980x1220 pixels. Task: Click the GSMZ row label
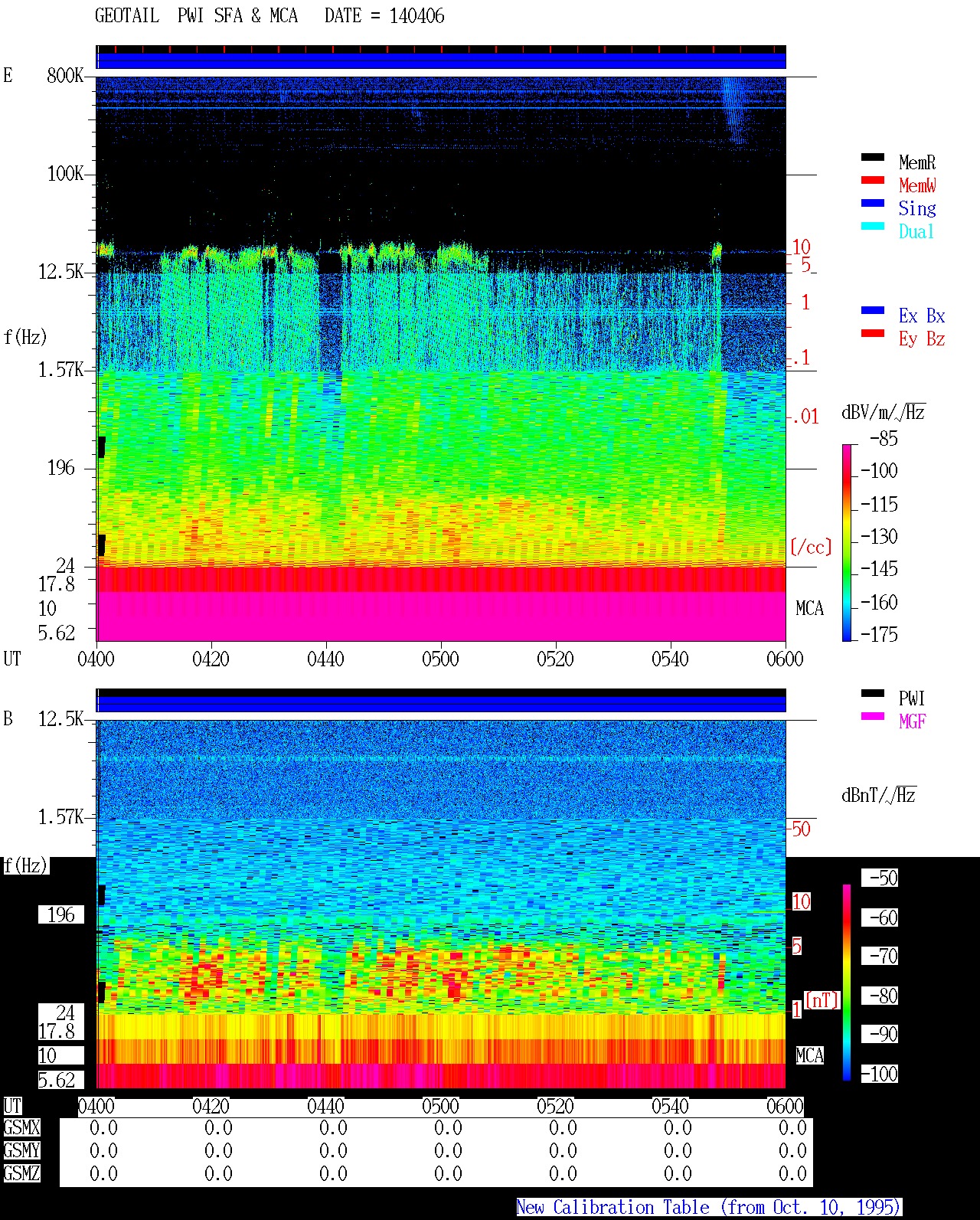(x=21, y=1173)
